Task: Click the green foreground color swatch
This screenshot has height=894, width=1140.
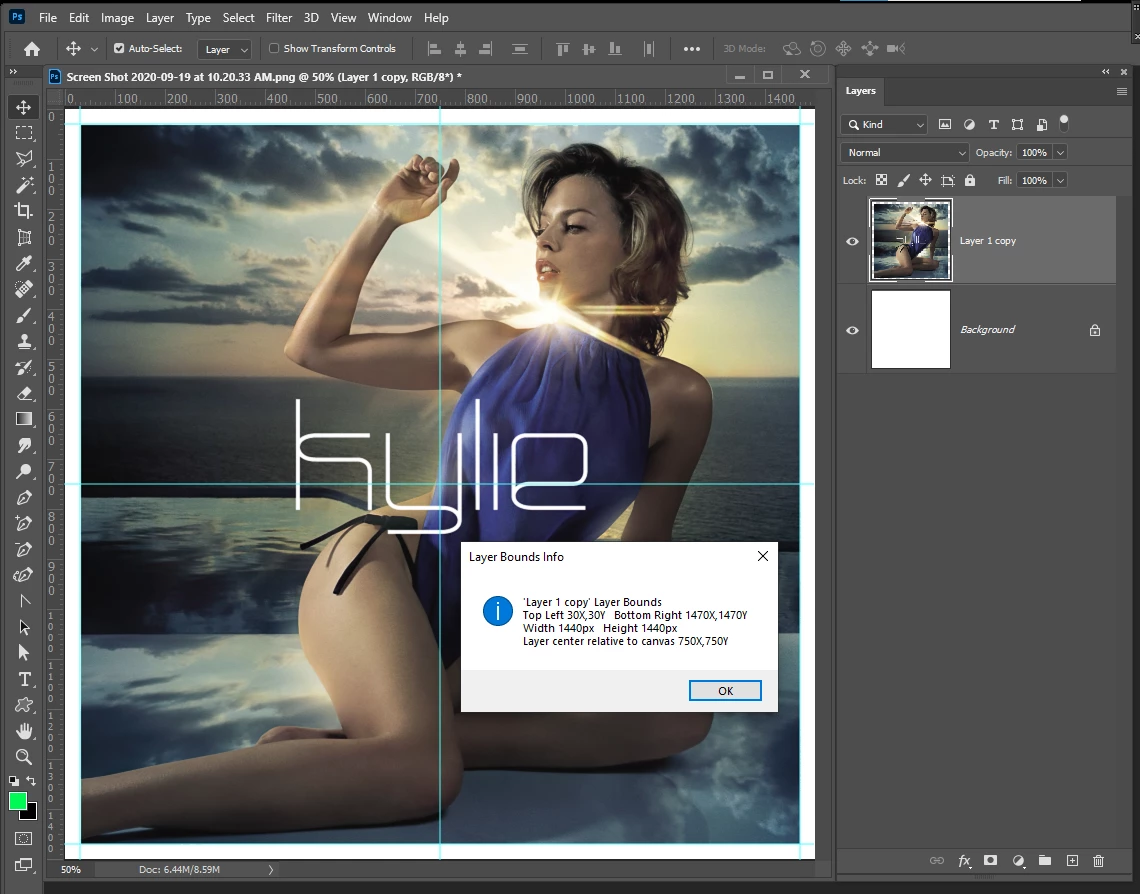Action: (x=18, y=801)
